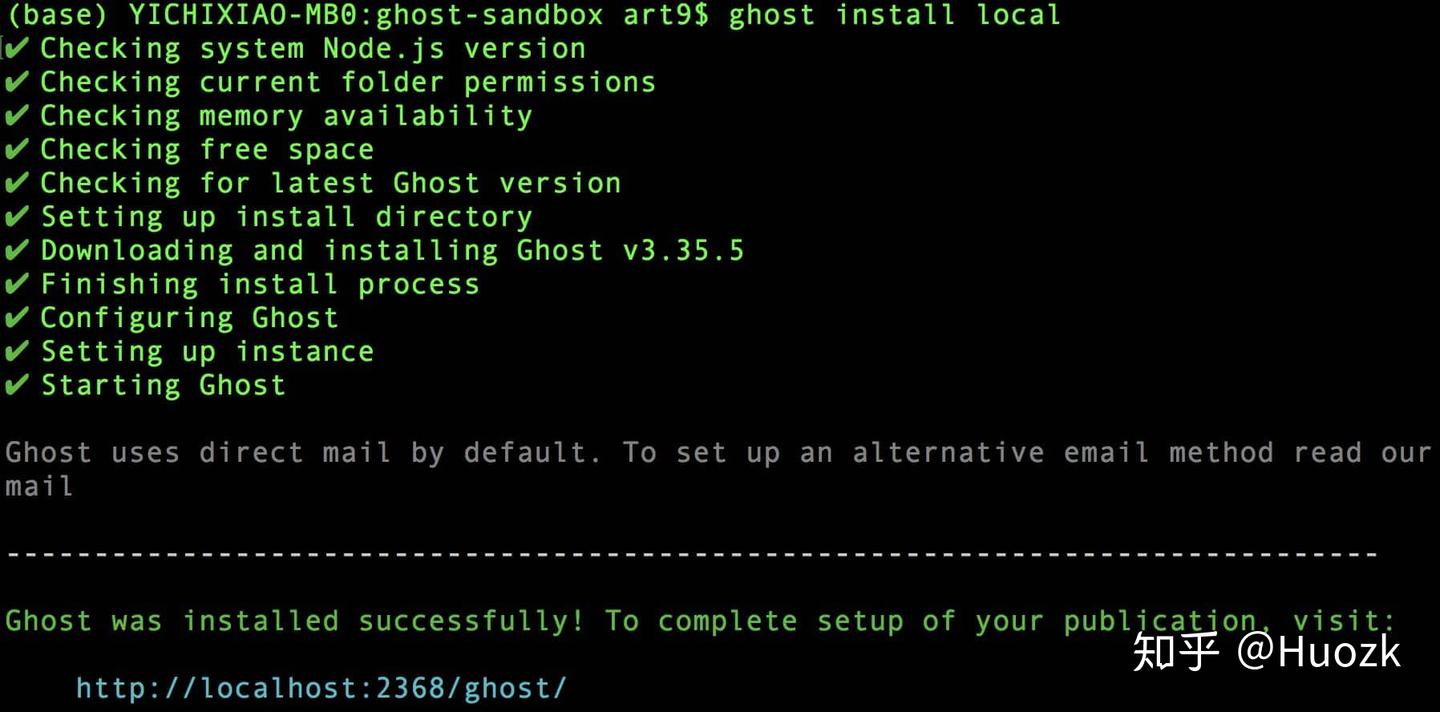The width and height of the screenshot is (1440, 712).
Task: Click the dashed separator line
Action: [x=692, y=554]
